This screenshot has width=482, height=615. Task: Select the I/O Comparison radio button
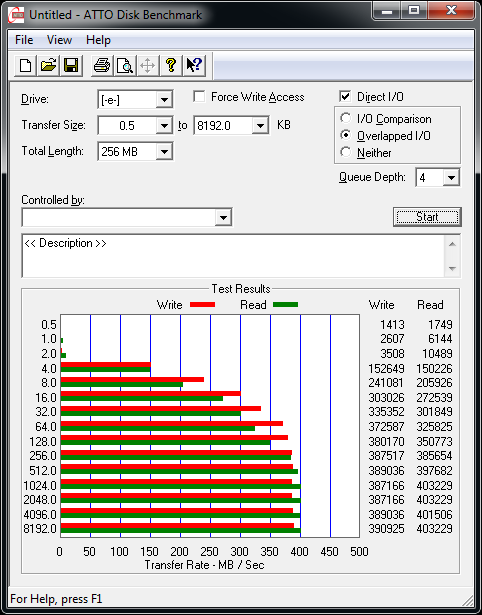tap(346, 118)
